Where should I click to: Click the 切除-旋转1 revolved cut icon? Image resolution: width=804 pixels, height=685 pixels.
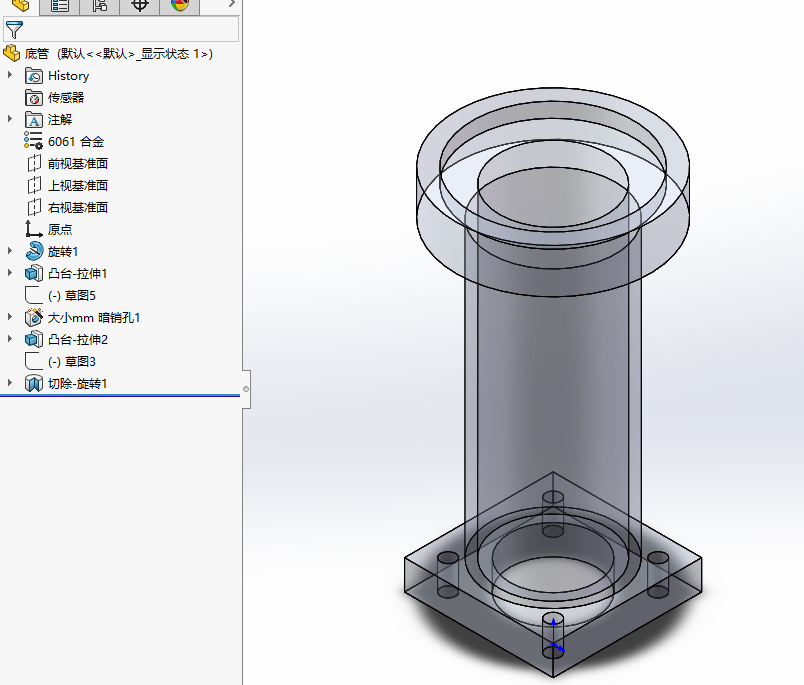click(x=34, y=384)
